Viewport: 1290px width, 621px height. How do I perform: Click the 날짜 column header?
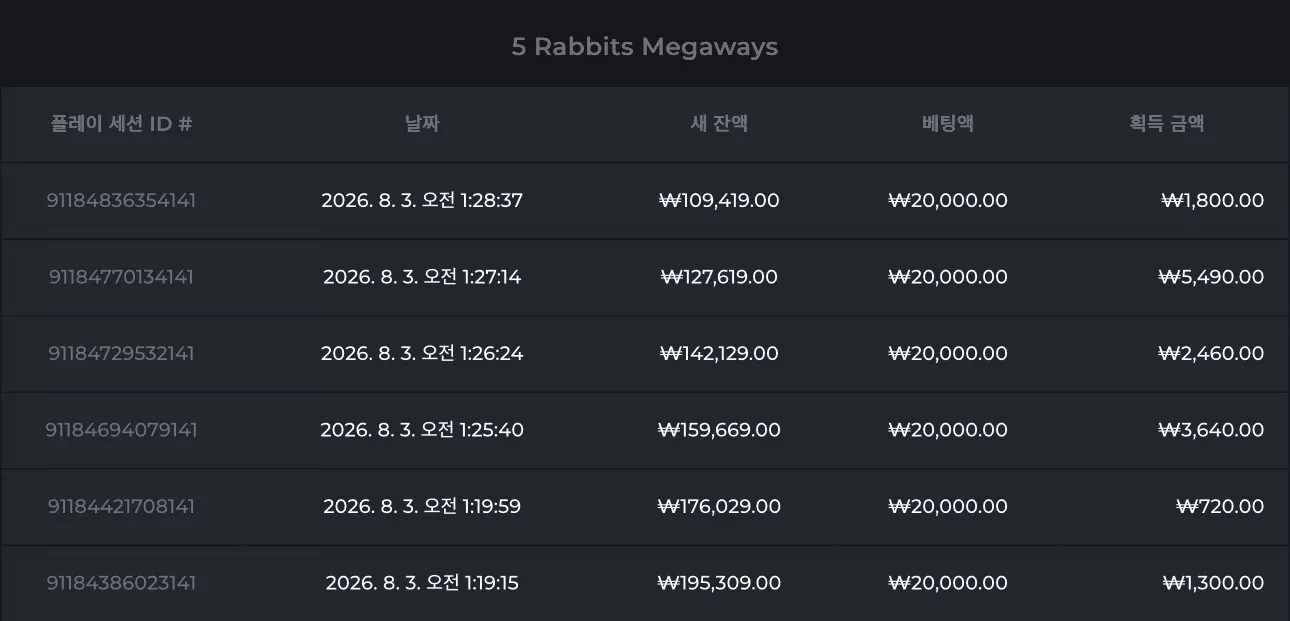tap(422, 124)
